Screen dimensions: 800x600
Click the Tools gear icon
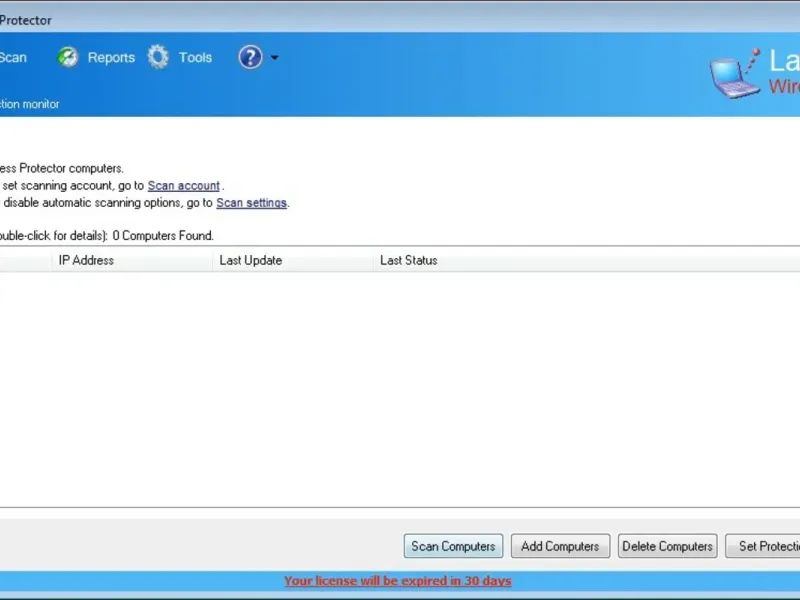(x=158, y=57)
